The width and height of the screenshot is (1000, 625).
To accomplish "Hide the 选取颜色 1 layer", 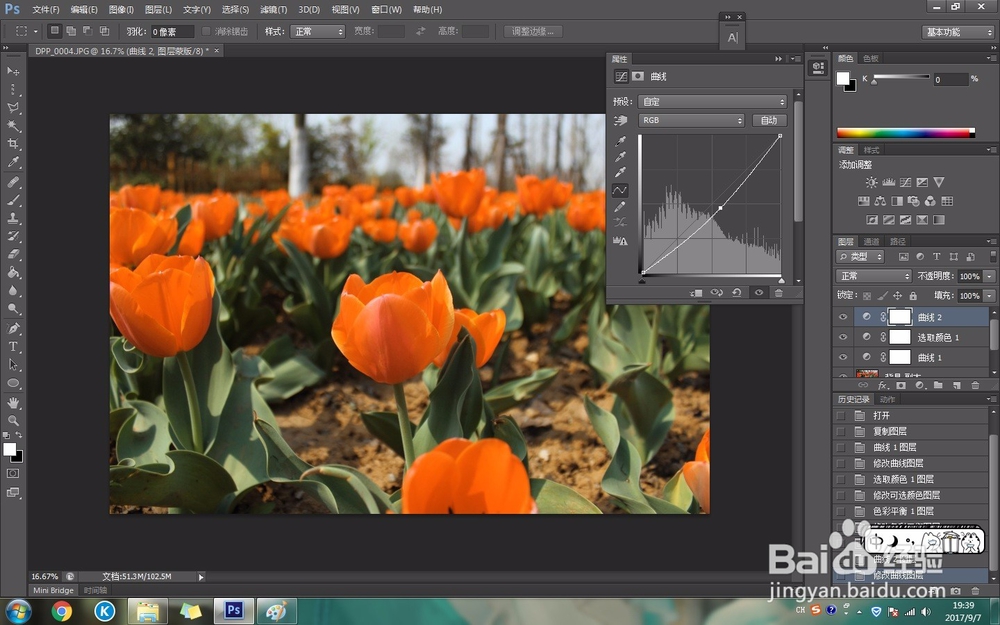I will (843, 337).
